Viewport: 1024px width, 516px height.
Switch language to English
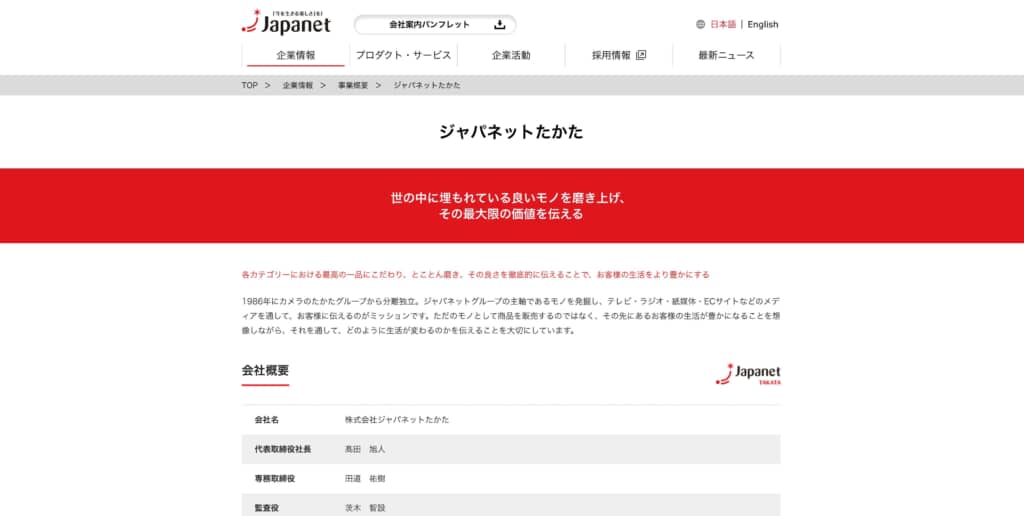[x=763, y=24]
